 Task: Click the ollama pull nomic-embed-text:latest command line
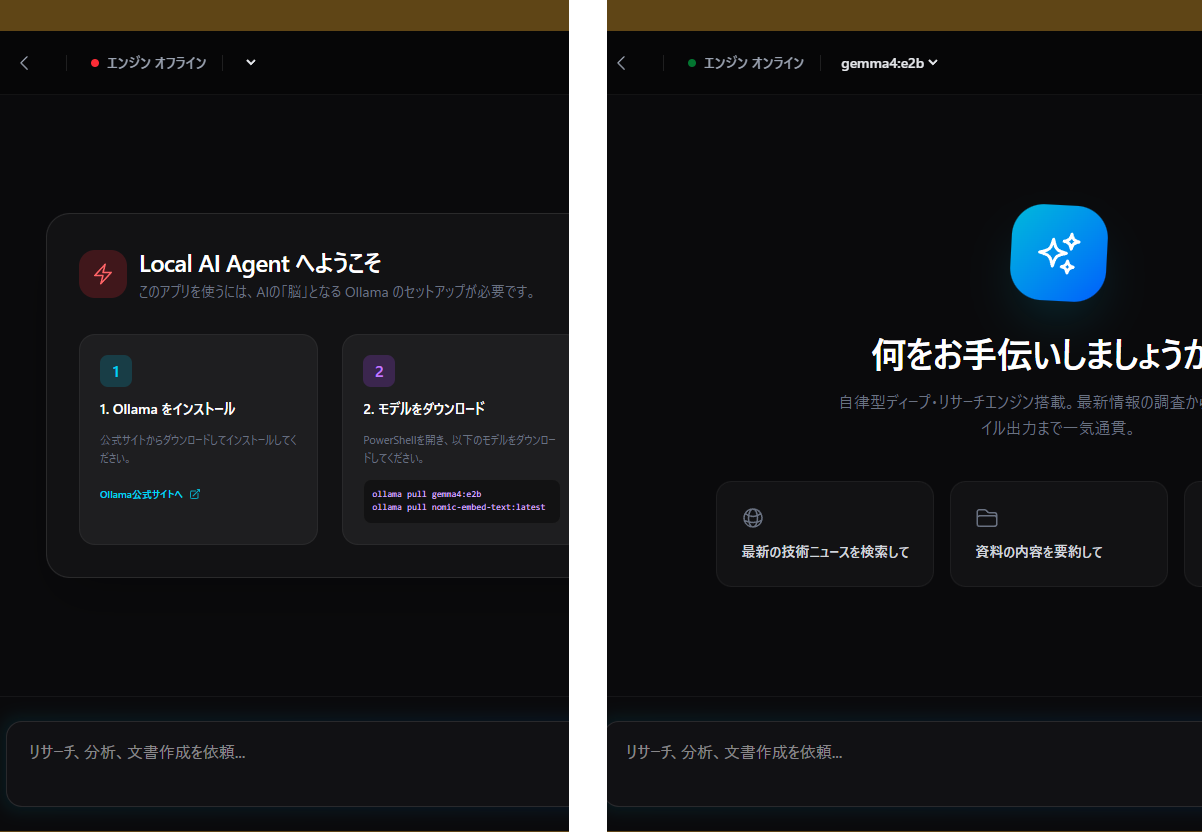[x=459, y=507]
